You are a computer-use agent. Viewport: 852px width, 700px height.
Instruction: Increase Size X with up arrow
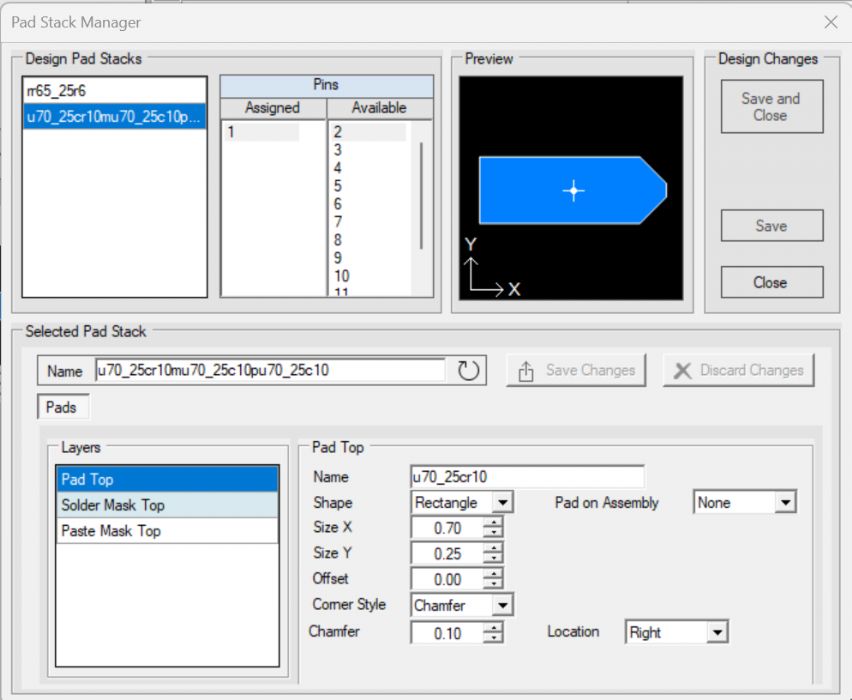tap(492, 522)
